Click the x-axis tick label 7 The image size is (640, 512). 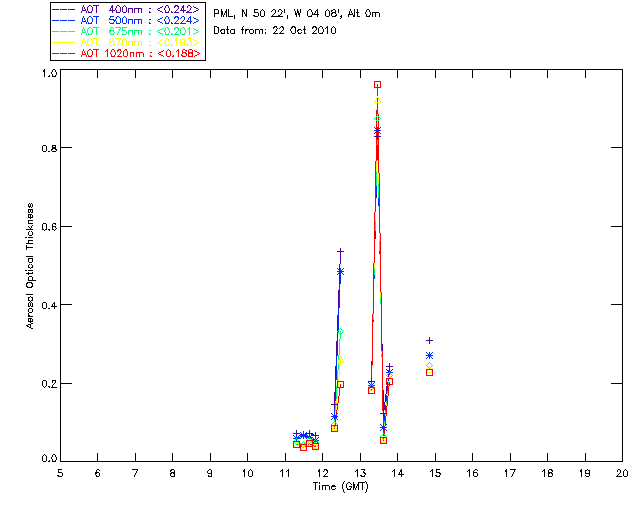point(135,473)
